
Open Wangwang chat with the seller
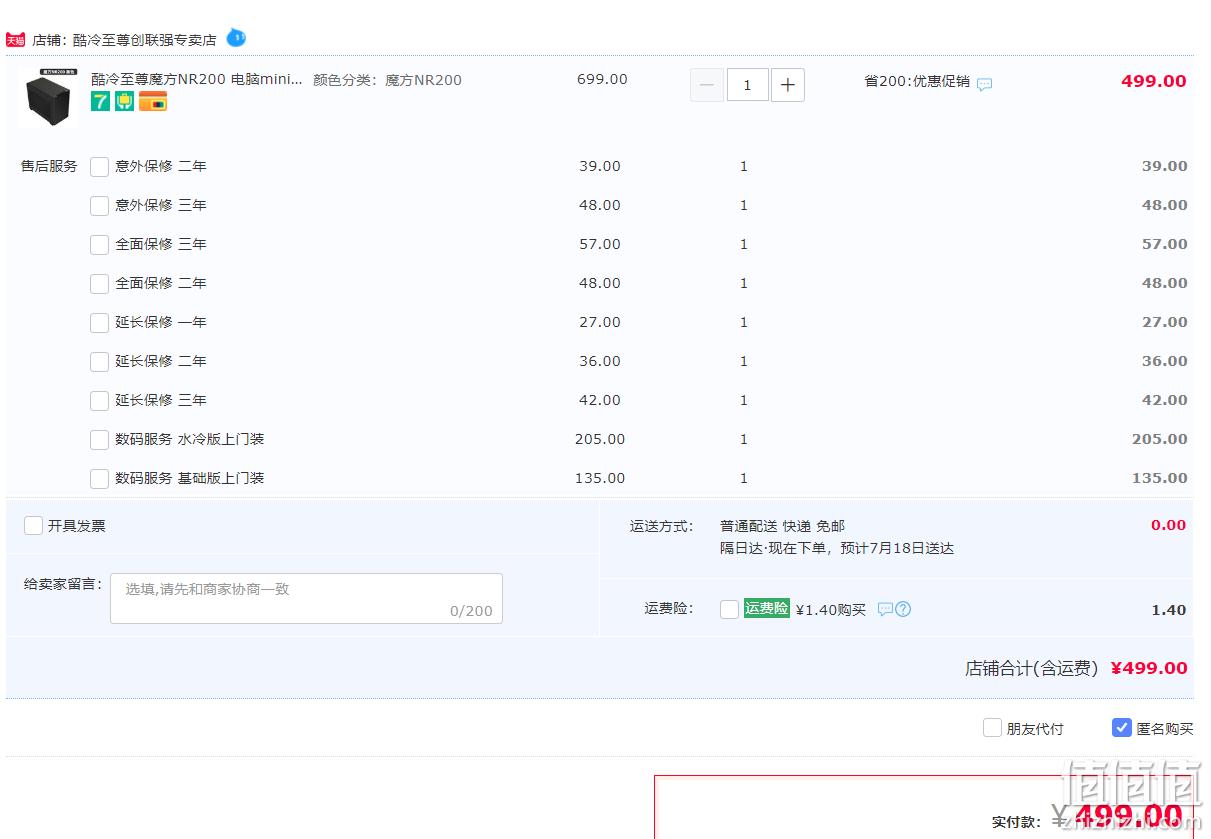coord(236,38)
